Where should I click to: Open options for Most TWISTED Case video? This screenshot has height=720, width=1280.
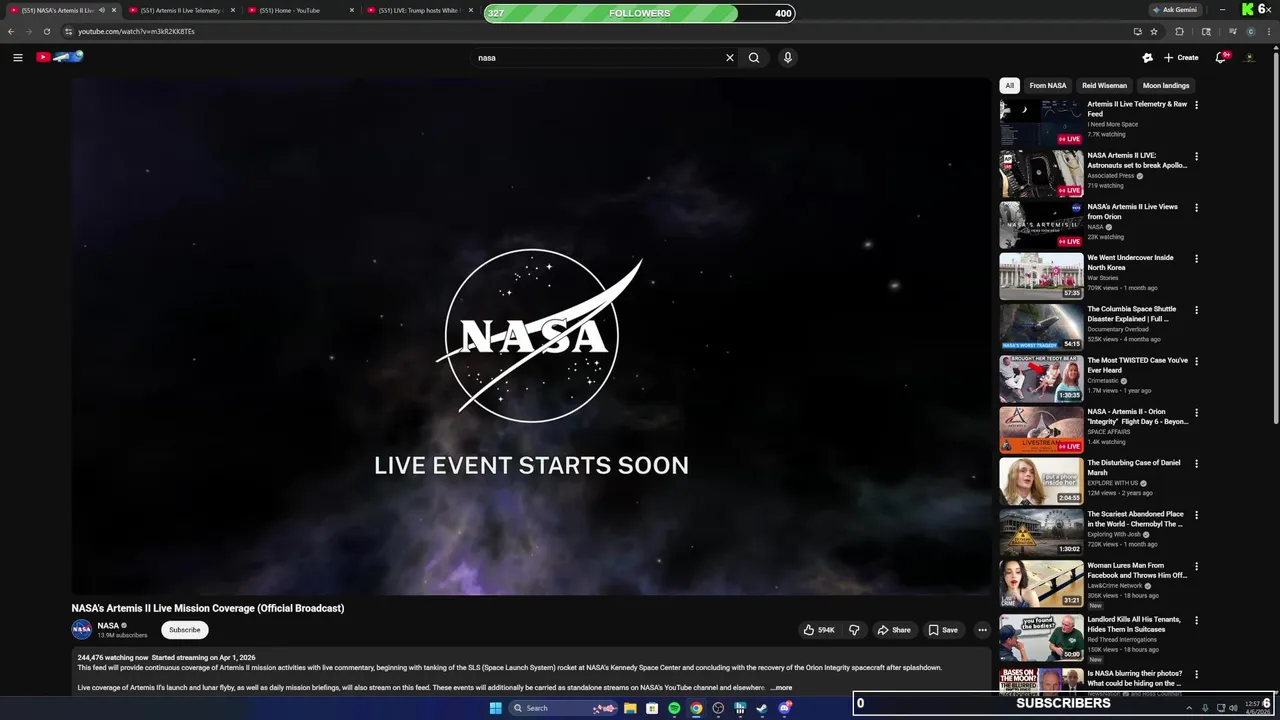click(x=1196, y=362)
